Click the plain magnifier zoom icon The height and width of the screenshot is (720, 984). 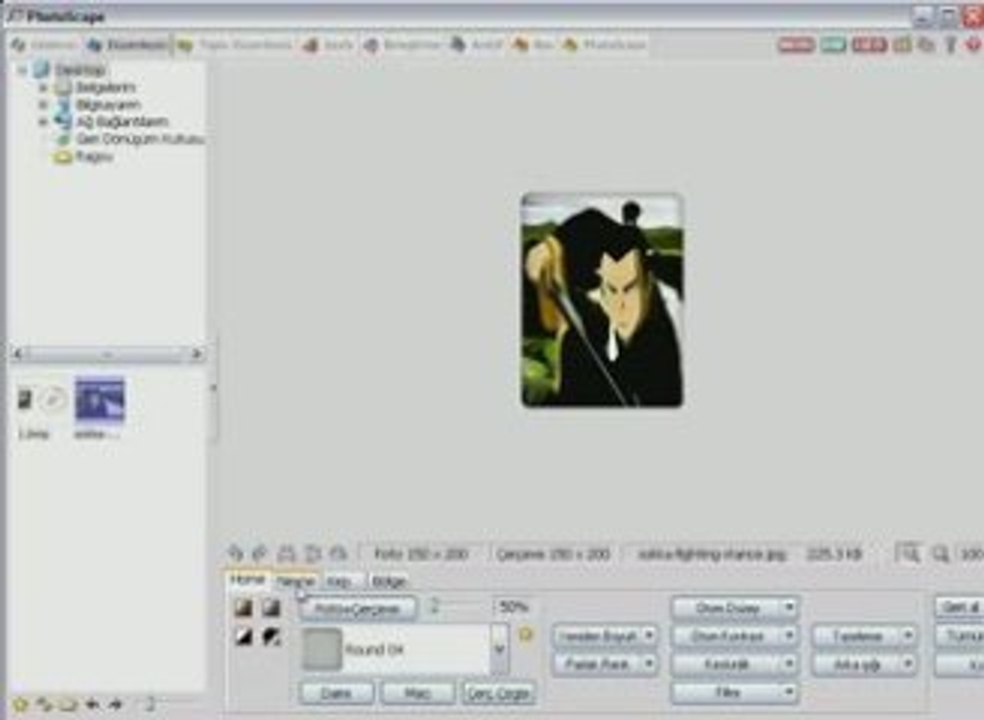(x=940, y=554)
